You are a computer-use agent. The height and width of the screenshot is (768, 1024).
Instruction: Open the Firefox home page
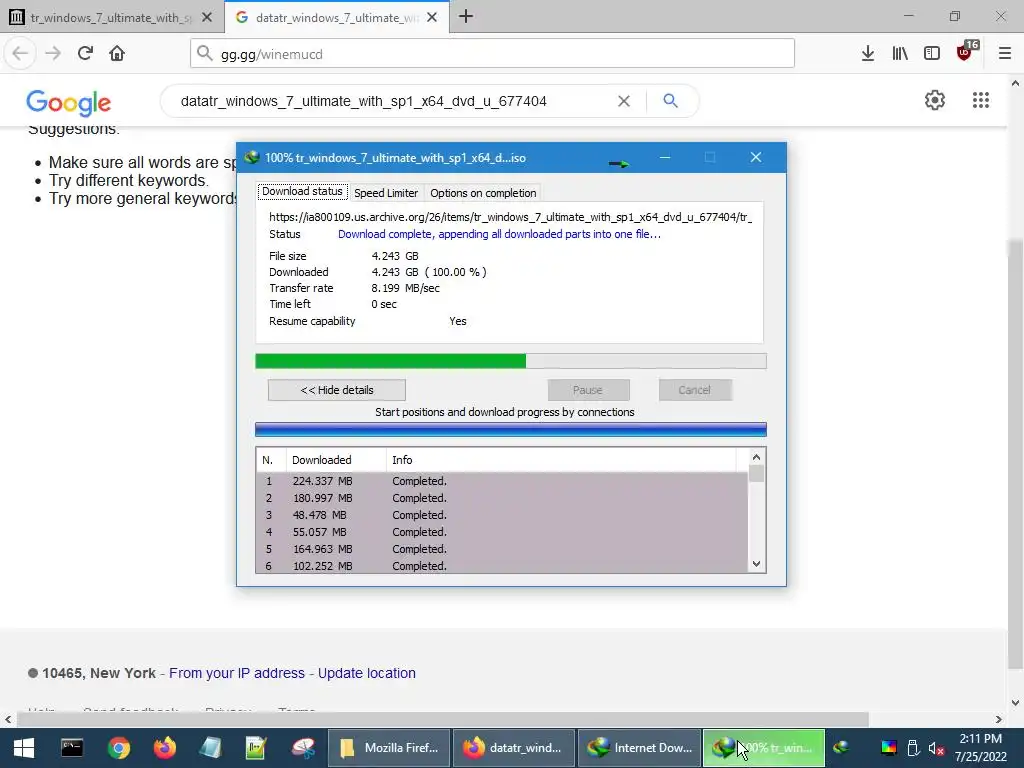117,54
